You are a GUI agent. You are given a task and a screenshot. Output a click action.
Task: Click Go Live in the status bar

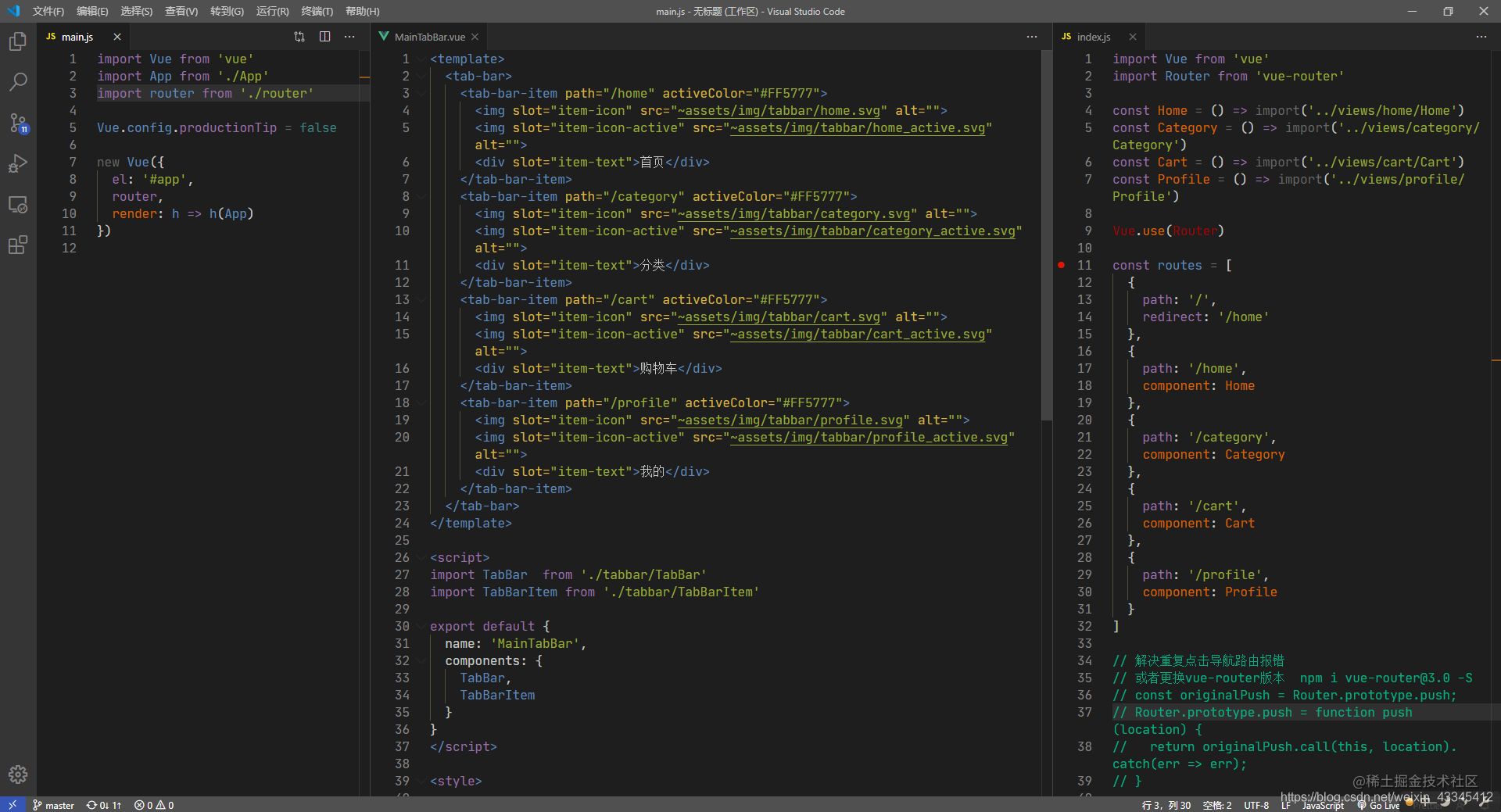pyautogui.click(x=1379, y=805)
